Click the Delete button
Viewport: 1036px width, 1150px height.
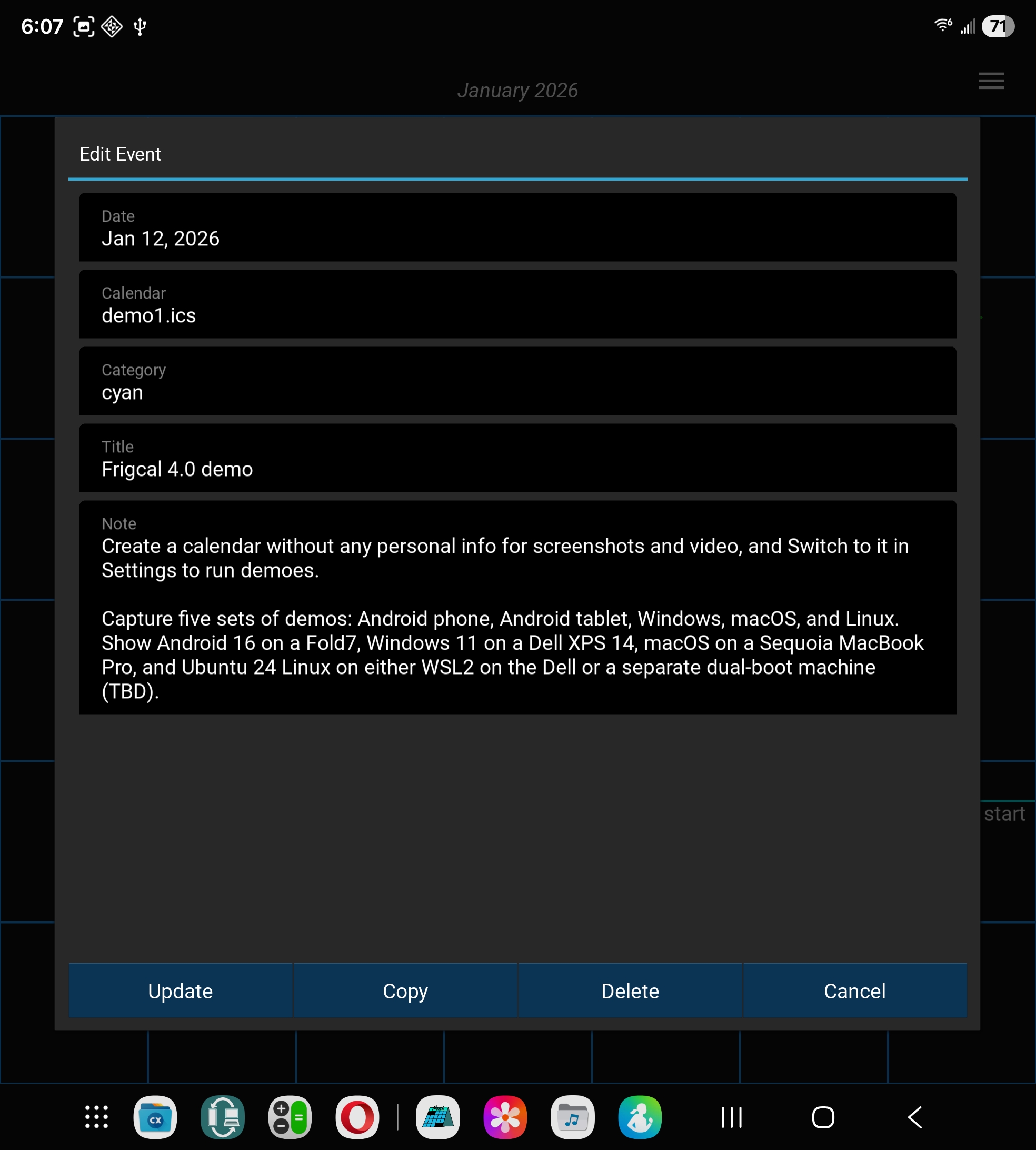coord(630,991)
